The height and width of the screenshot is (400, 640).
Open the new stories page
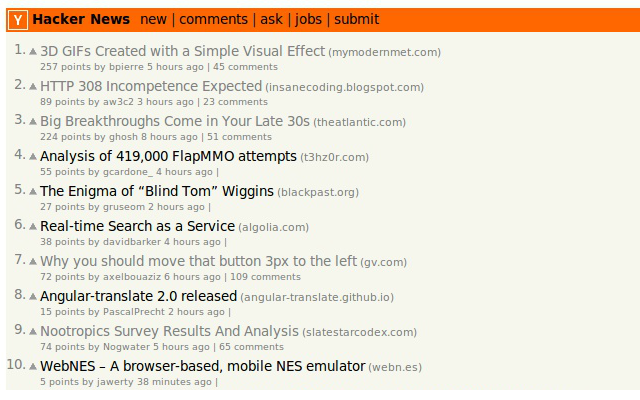click(x=153, y=19)
